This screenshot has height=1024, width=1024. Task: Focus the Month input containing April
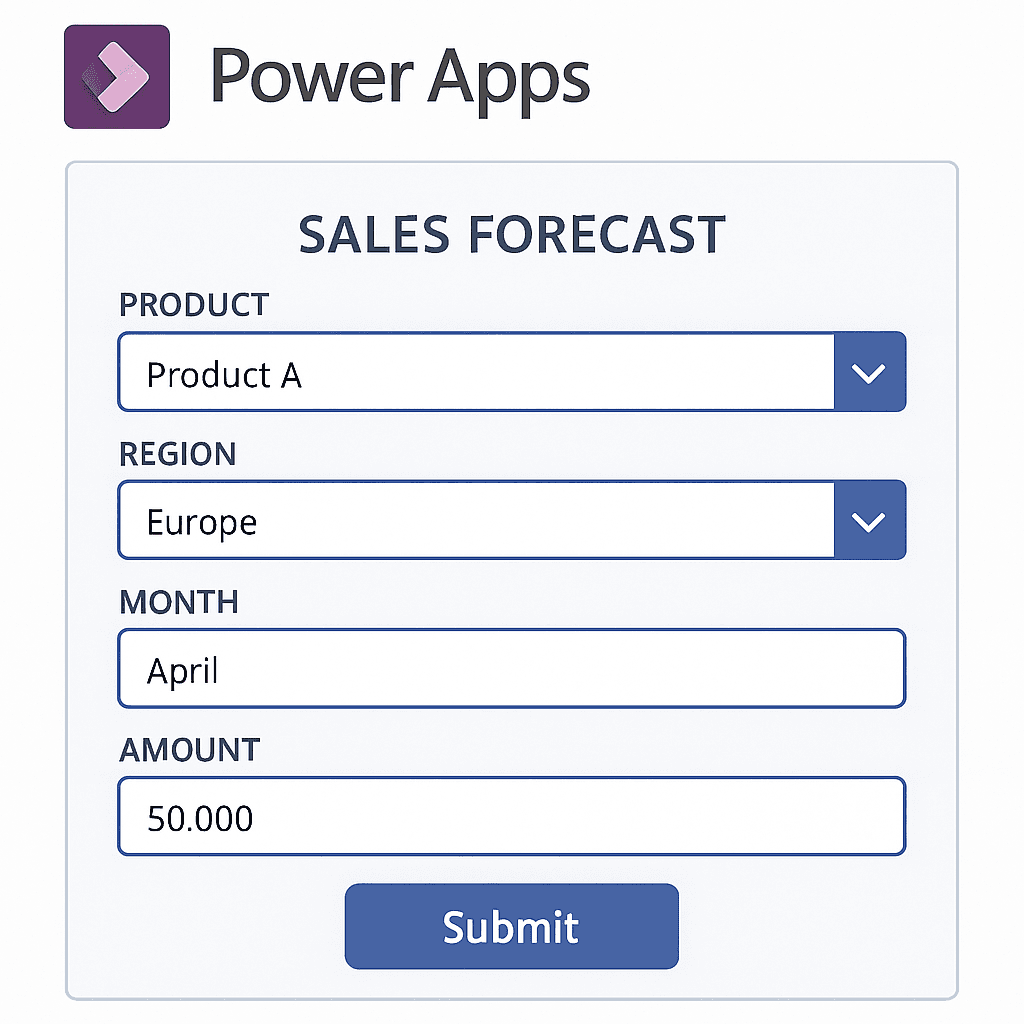click(511, 669)
